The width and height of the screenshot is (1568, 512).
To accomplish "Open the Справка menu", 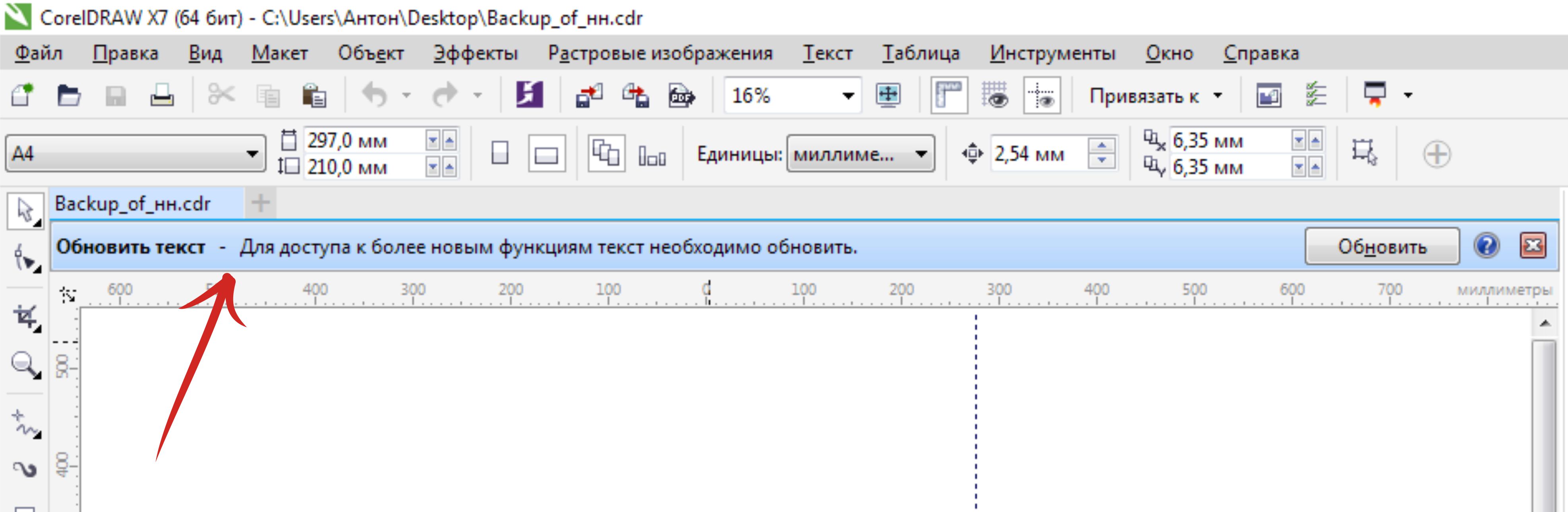I will 1261,53.
